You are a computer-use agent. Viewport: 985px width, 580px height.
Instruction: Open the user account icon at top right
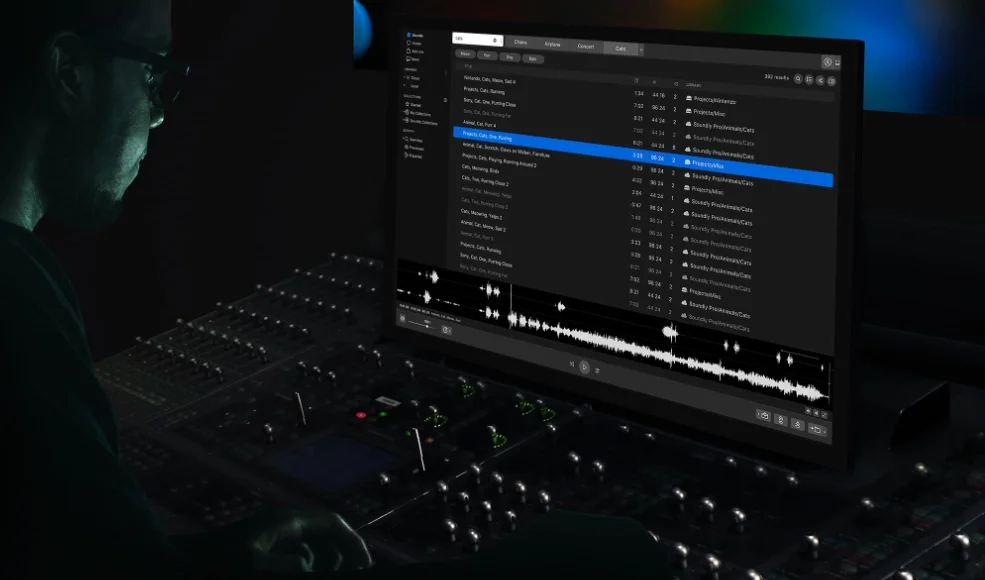pyautogui.click(x=827, y=62)
